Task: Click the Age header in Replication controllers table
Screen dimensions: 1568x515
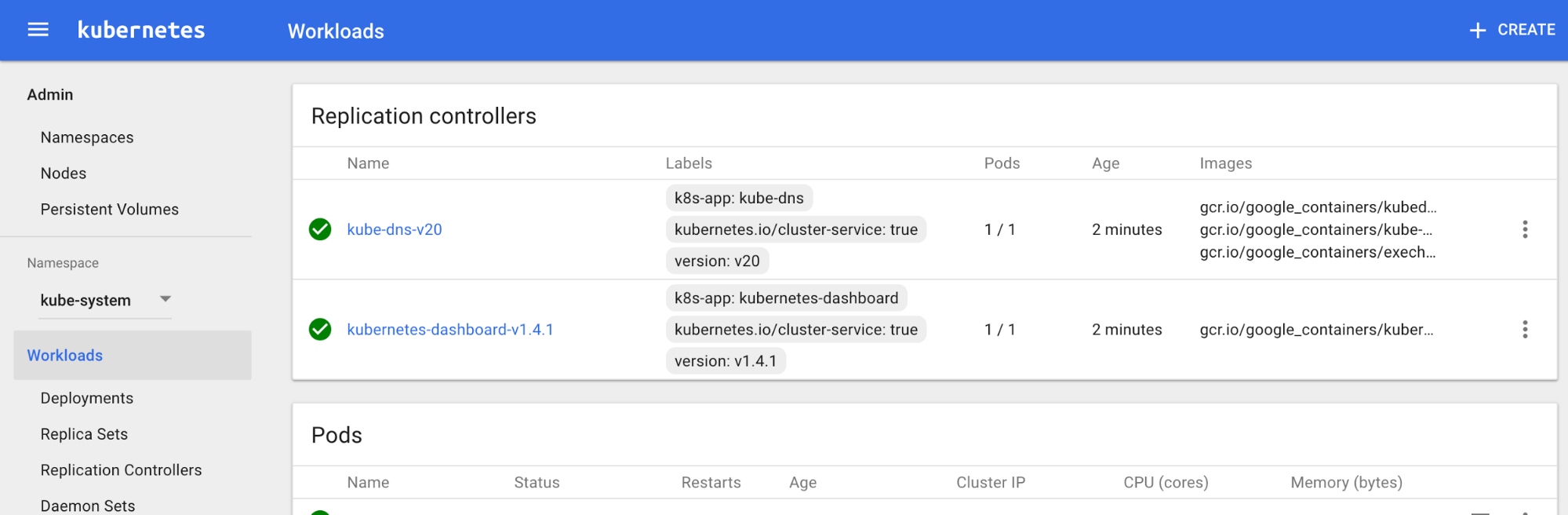Action: [x=1105, y=163]
